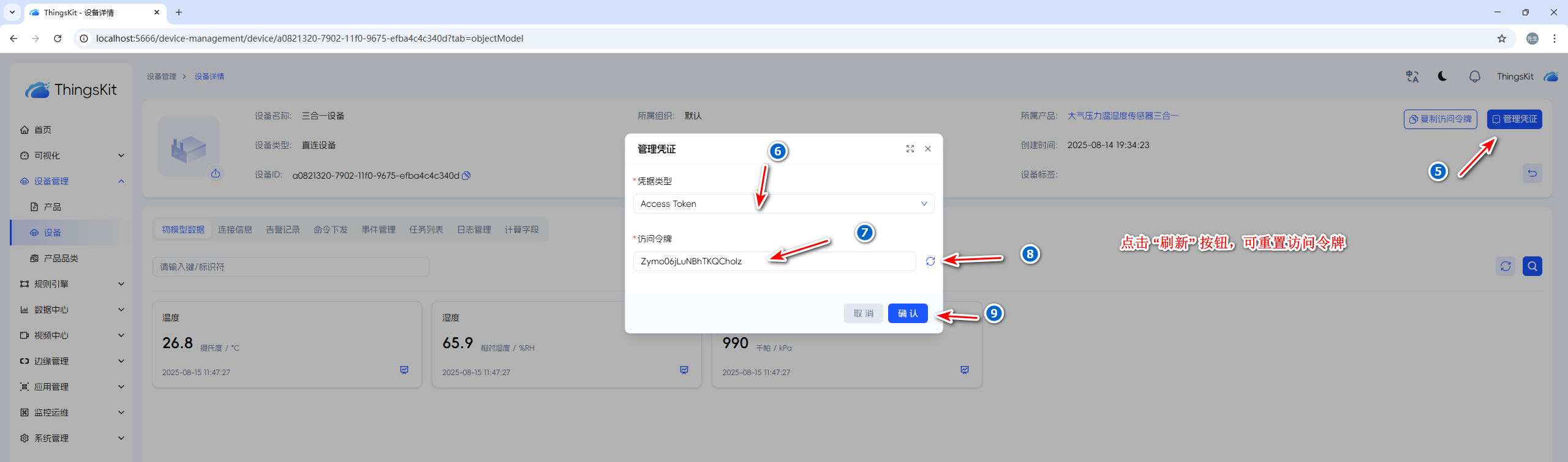Copy the device ID icon
This screenshot has height=462, width=1568.
466,176
